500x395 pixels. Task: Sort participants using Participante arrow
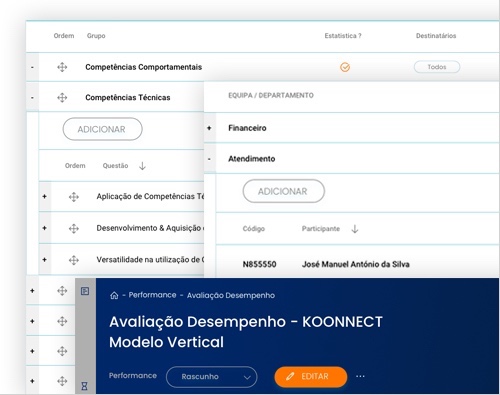(355, 229)
